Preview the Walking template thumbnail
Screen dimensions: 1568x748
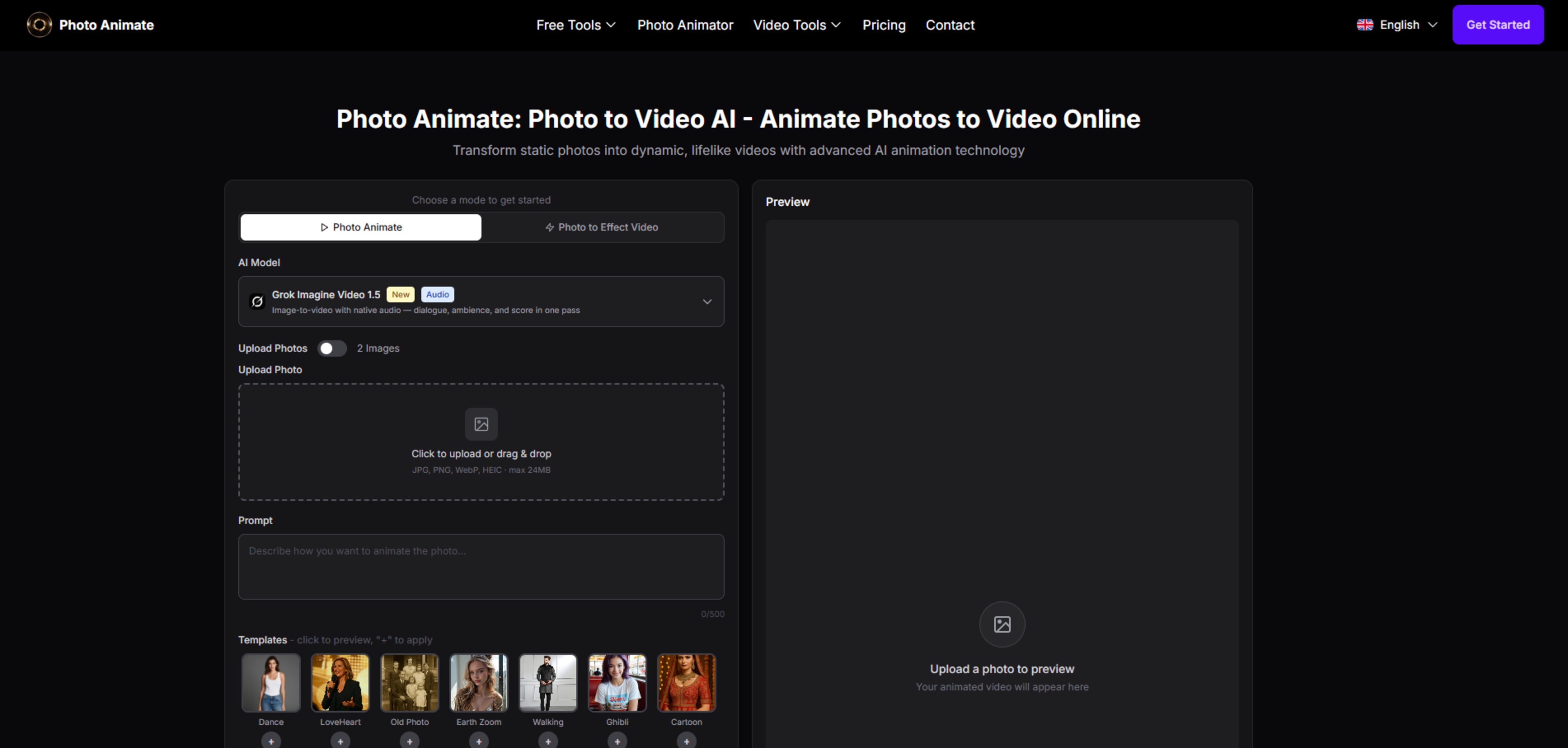point(548,682)
